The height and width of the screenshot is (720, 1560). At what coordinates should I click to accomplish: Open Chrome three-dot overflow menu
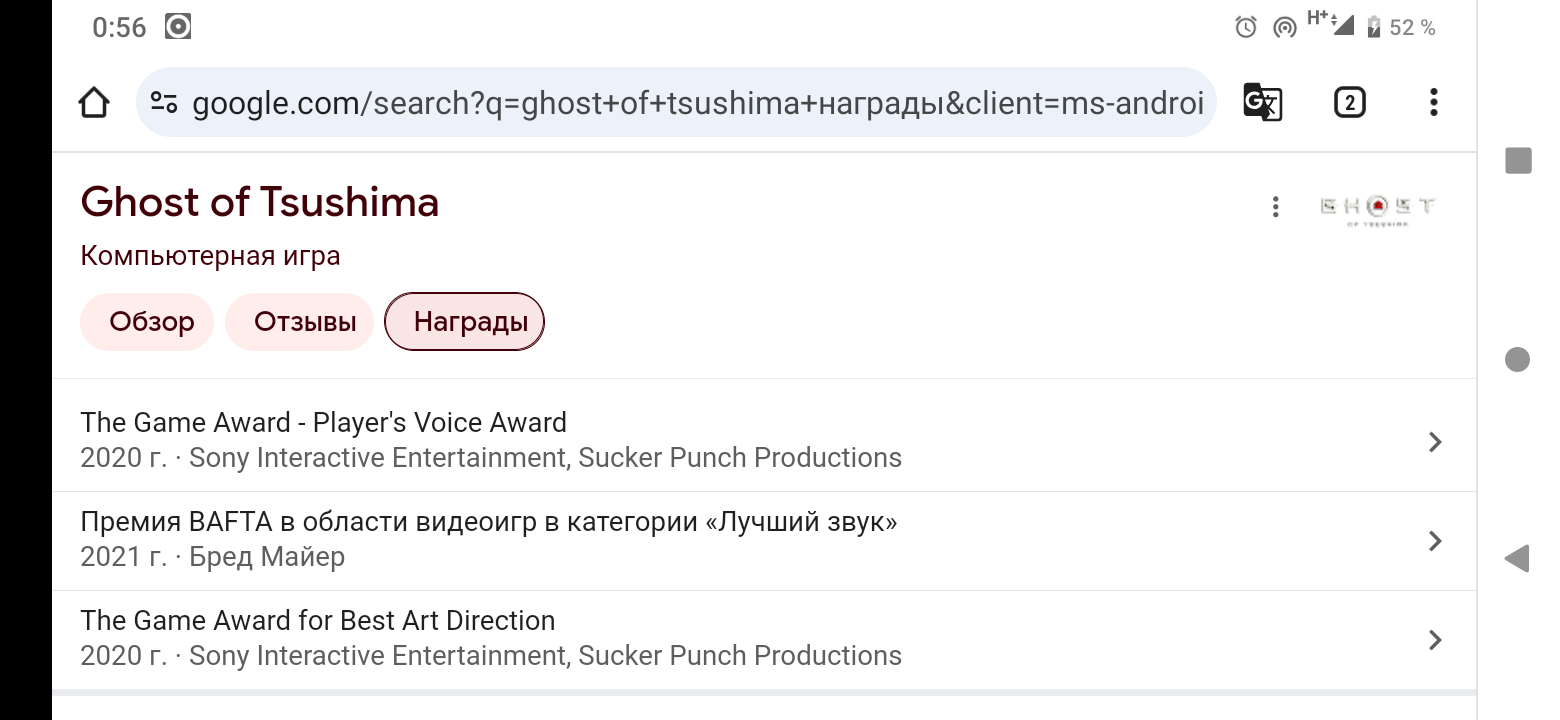tap(1433, 102)
